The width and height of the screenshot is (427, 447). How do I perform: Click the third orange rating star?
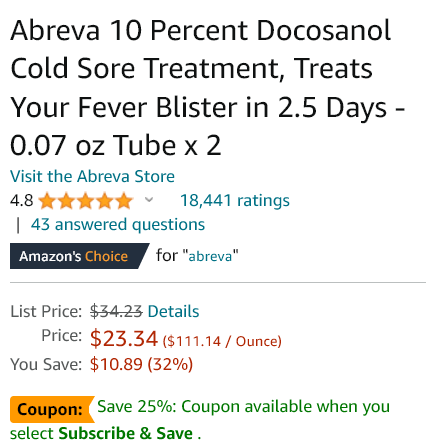tap(86, 201)
